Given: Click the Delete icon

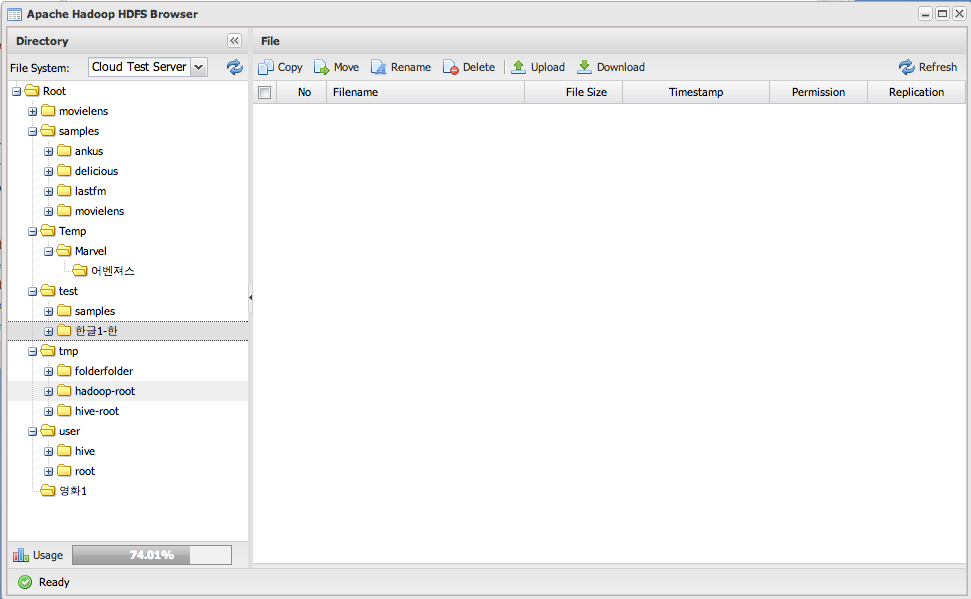Looking at the screenshot, I should coord(452,67).
